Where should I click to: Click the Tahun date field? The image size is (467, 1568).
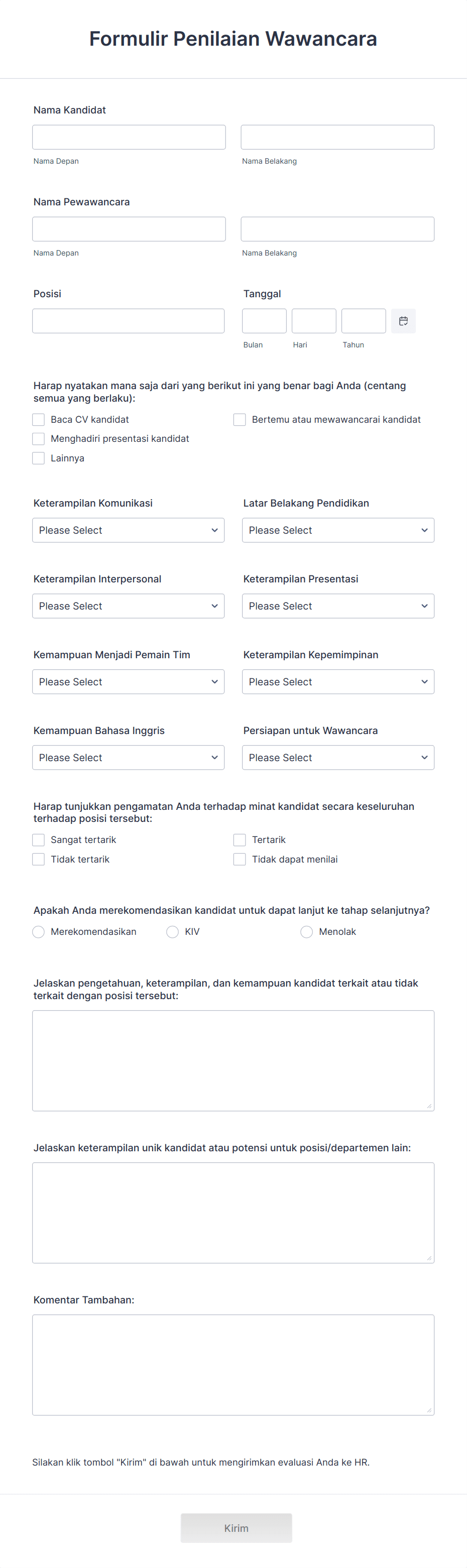(364, 321)
